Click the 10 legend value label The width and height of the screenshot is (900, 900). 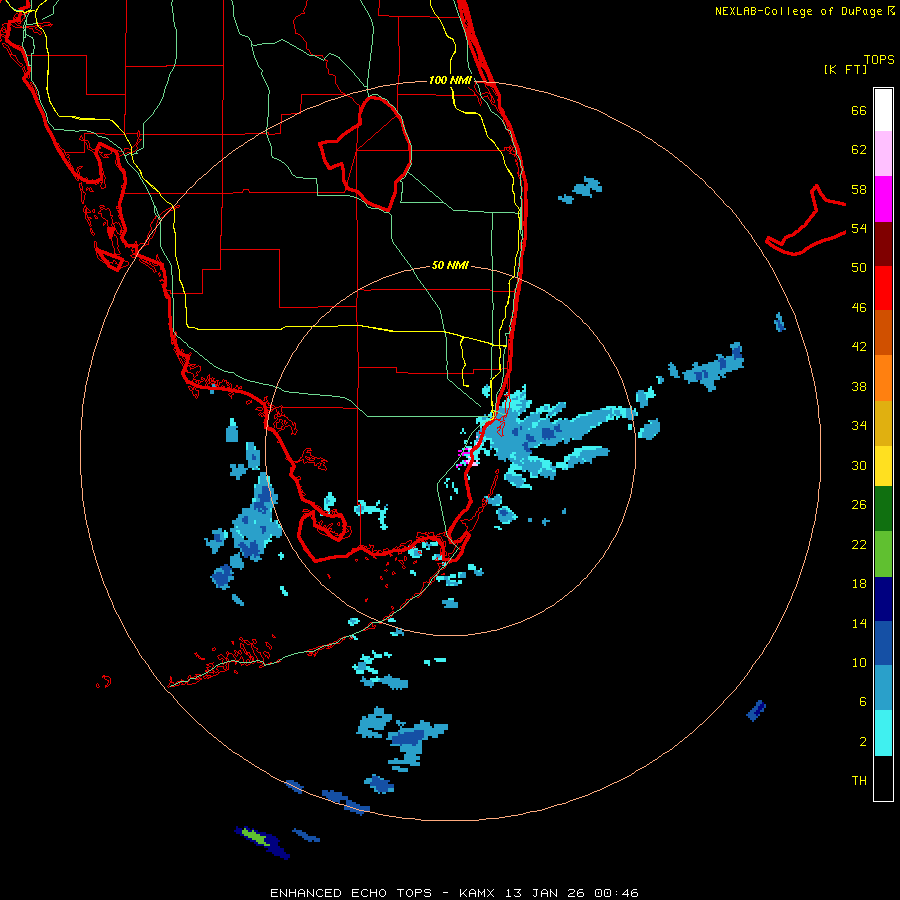pyautogui.click(x=859, y=663)
